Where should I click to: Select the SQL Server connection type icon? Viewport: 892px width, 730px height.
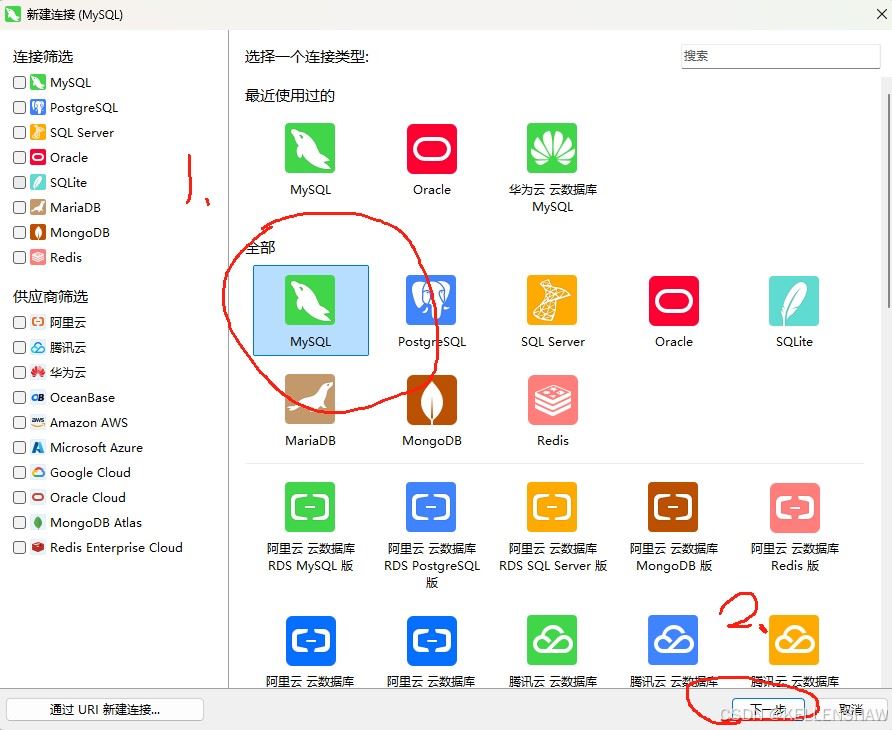(x=552, y=300)
